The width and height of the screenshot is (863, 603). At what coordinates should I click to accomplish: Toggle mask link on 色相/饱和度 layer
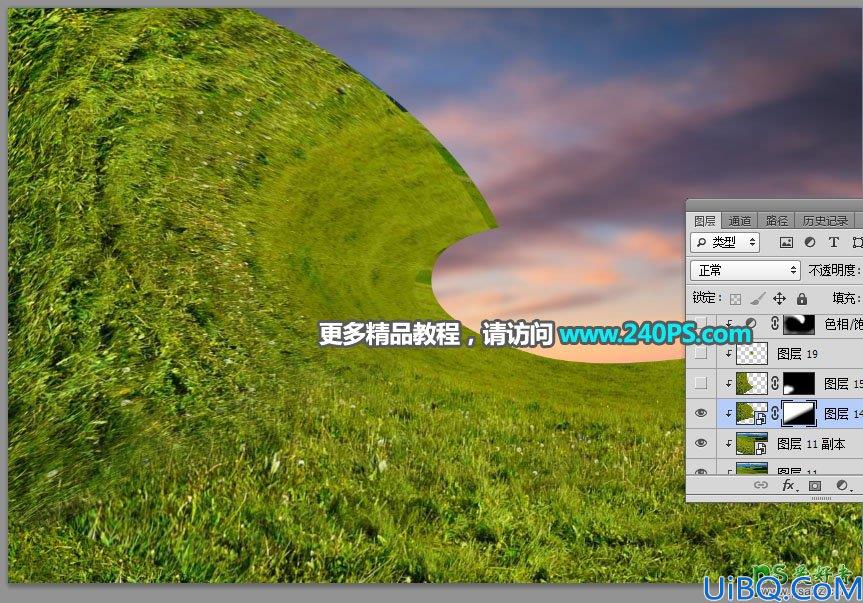pos(775,324)
